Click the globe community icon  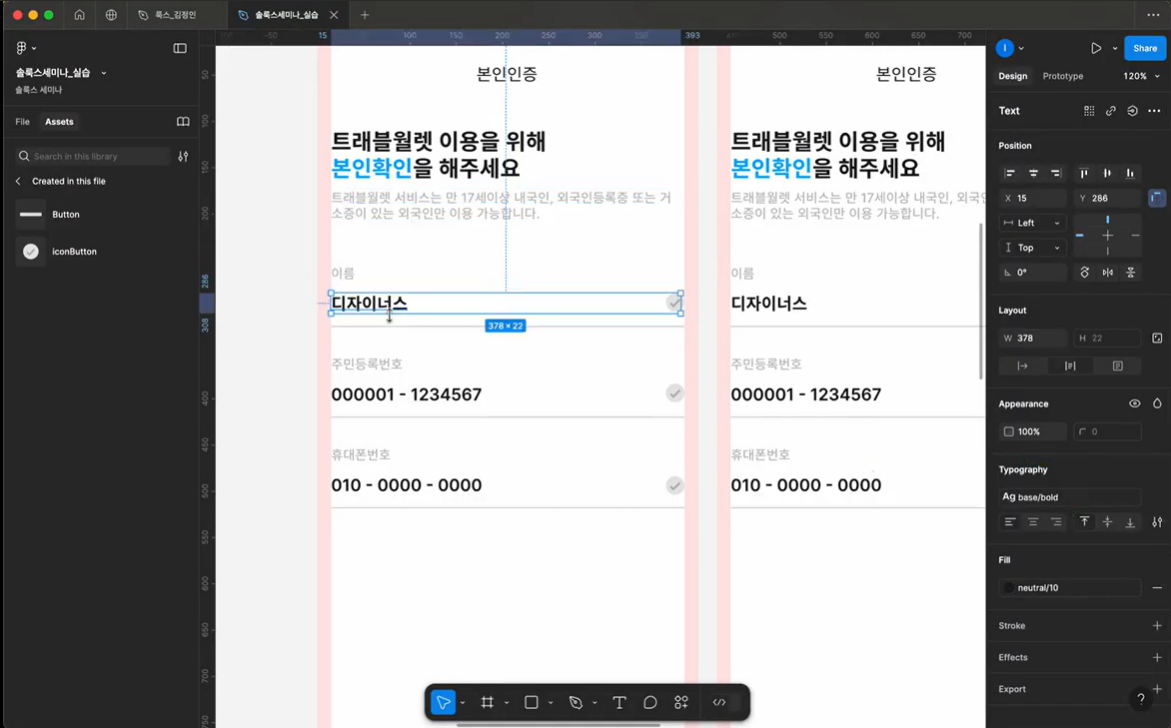[111, 15]
